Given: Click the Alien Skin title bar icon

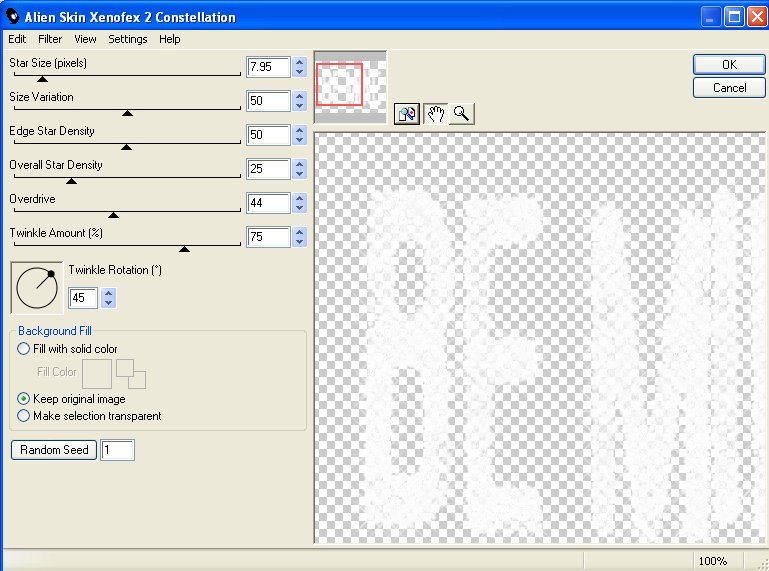Looking at the screenshot, I should click(x=13, y=17).
